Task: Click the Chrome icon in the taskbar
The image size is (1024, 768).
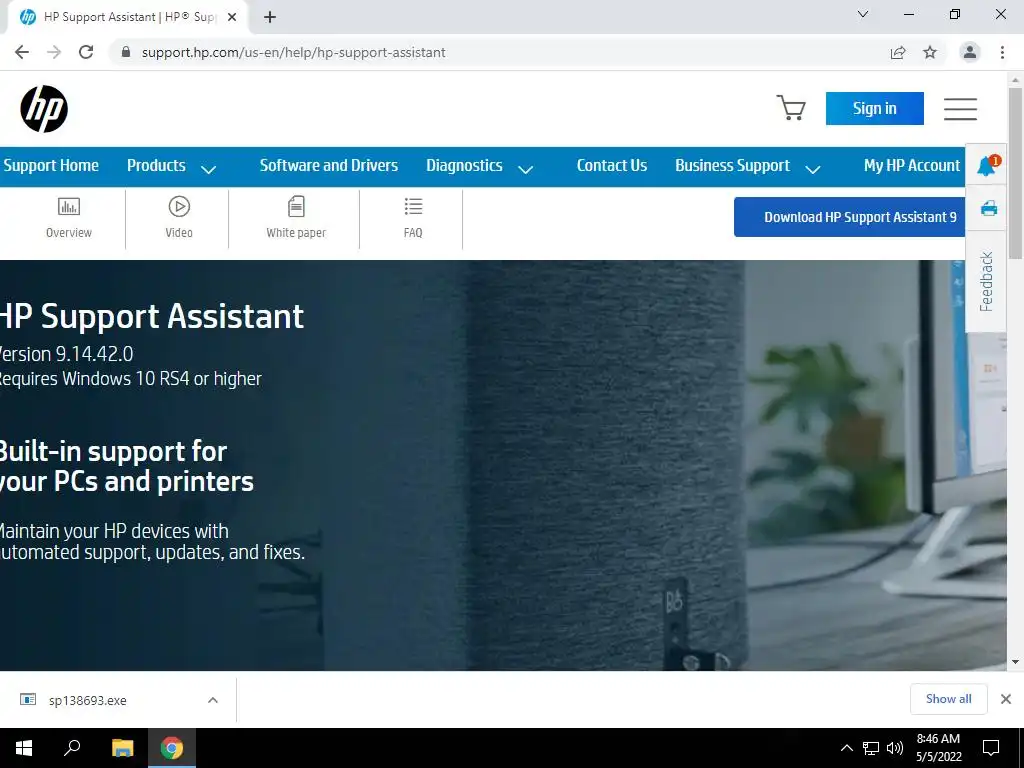Action: tap(172, 748)
